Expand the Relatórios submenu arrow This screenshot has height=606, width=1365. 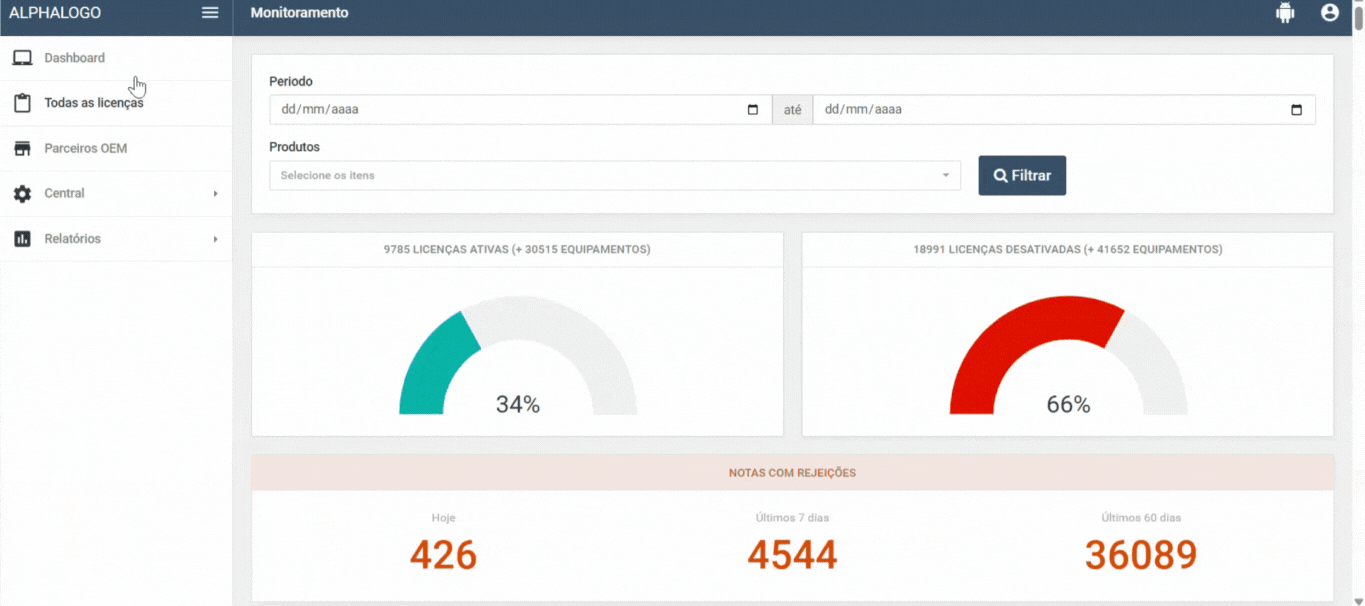(x=215, y=239)
